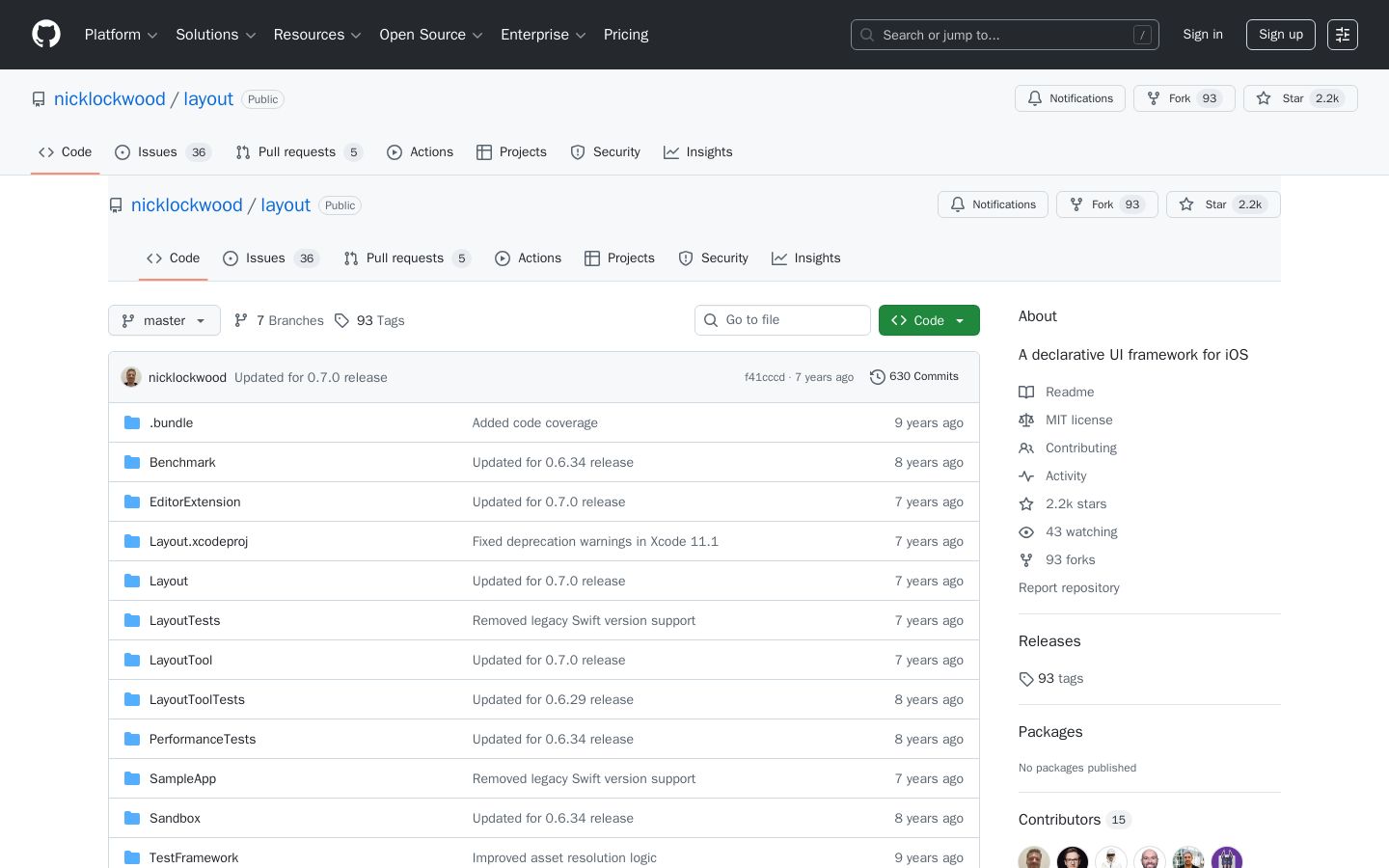Open the master branch selector

[164, 320]
